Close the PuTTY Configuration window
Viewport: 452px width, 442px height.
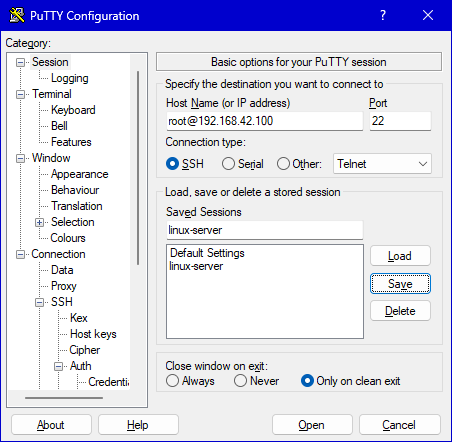tap(428, 15)
